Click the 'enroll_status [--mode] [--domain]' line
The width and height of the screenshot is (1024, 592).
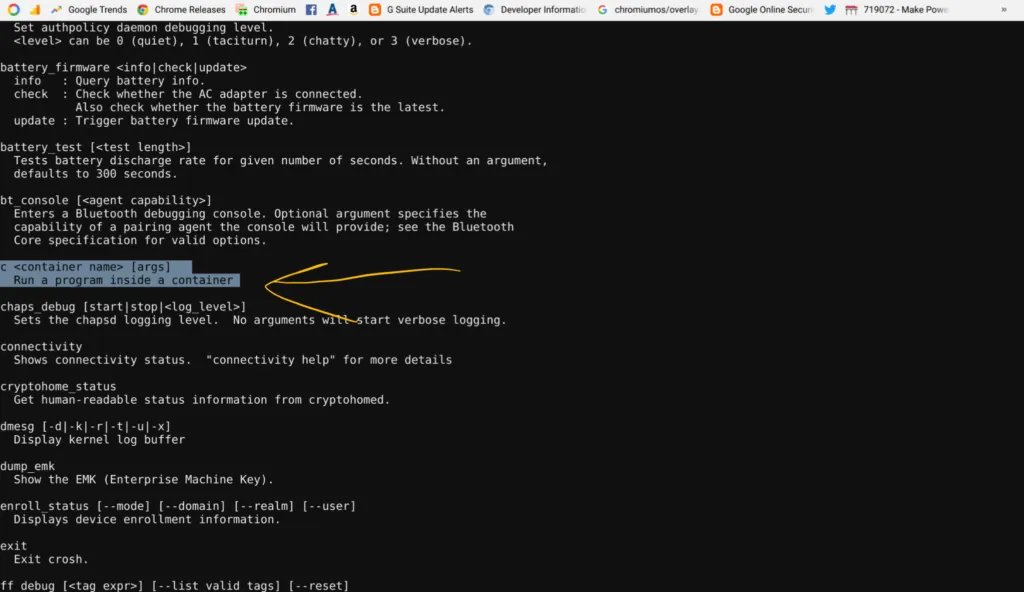178,506
